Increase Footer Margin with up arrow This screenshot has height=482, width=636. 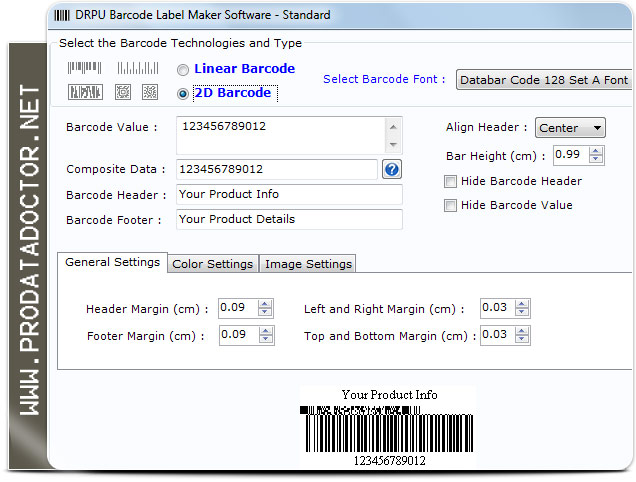click(x=265, y=331)
